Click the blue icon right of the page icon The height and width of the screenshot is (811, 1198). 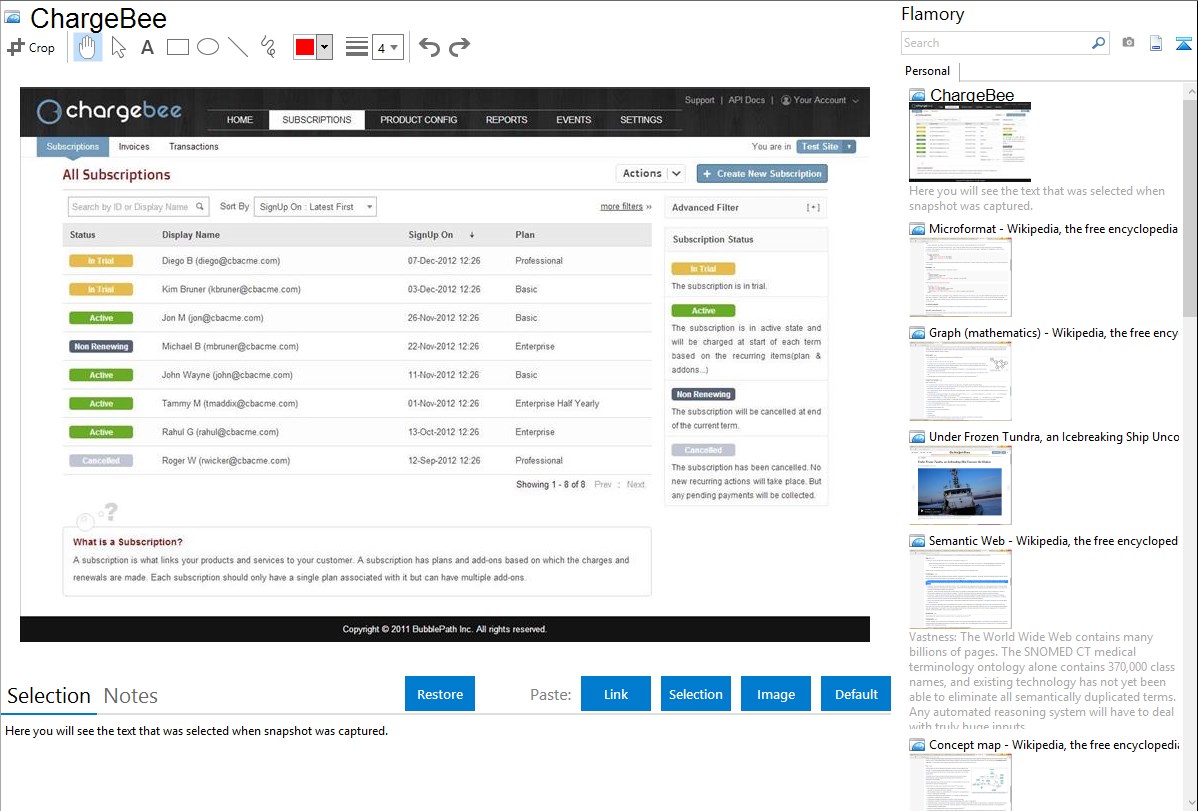click(x=1183, y=43)
